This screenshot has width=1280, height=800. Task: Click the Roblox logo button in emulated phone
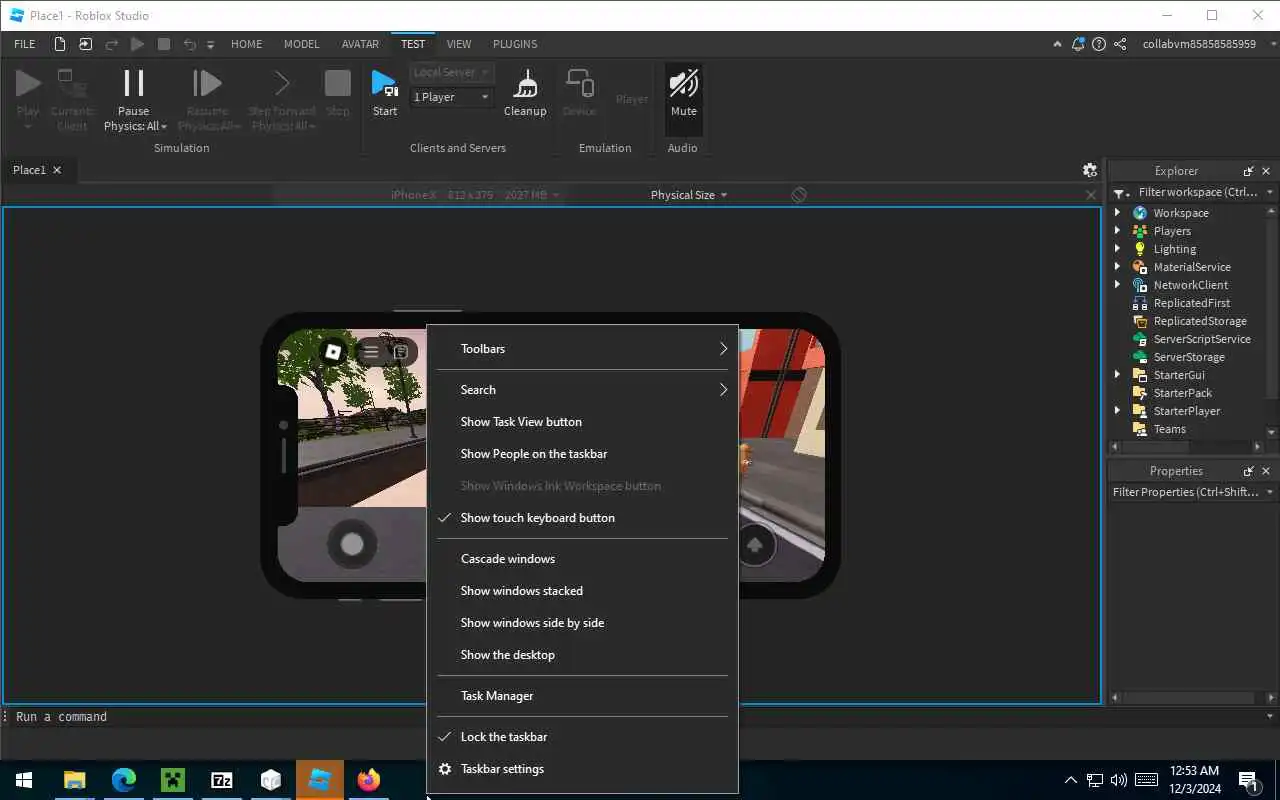point(333,351)
